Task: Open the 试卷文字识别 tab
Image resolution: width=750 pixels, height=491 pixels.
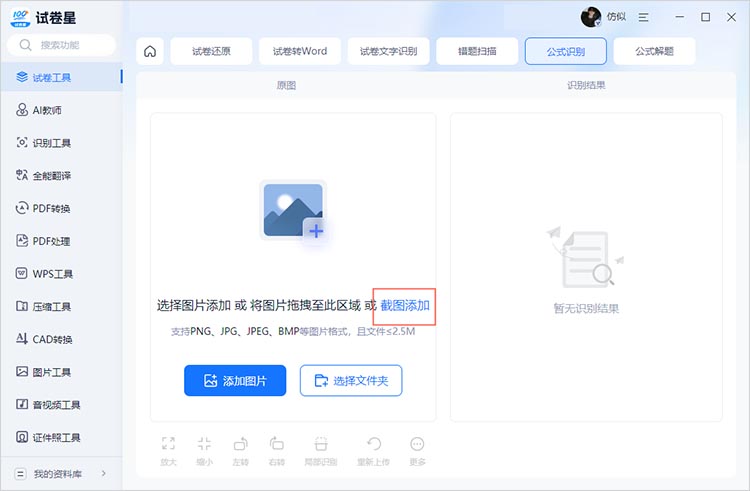Action: [388, 51]
